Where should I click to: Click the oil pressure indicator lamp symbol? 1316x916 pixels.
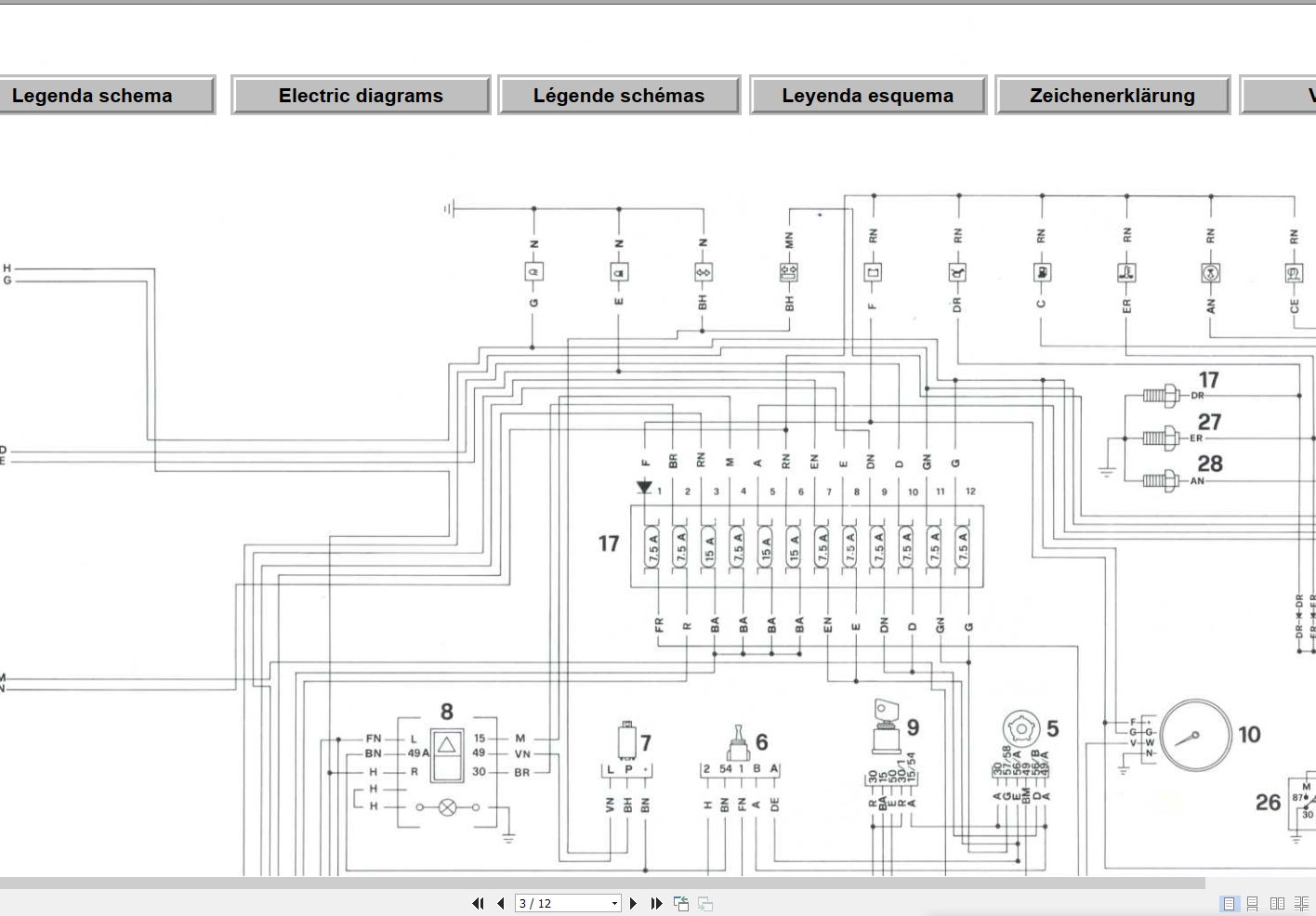(x=957, y=272)
